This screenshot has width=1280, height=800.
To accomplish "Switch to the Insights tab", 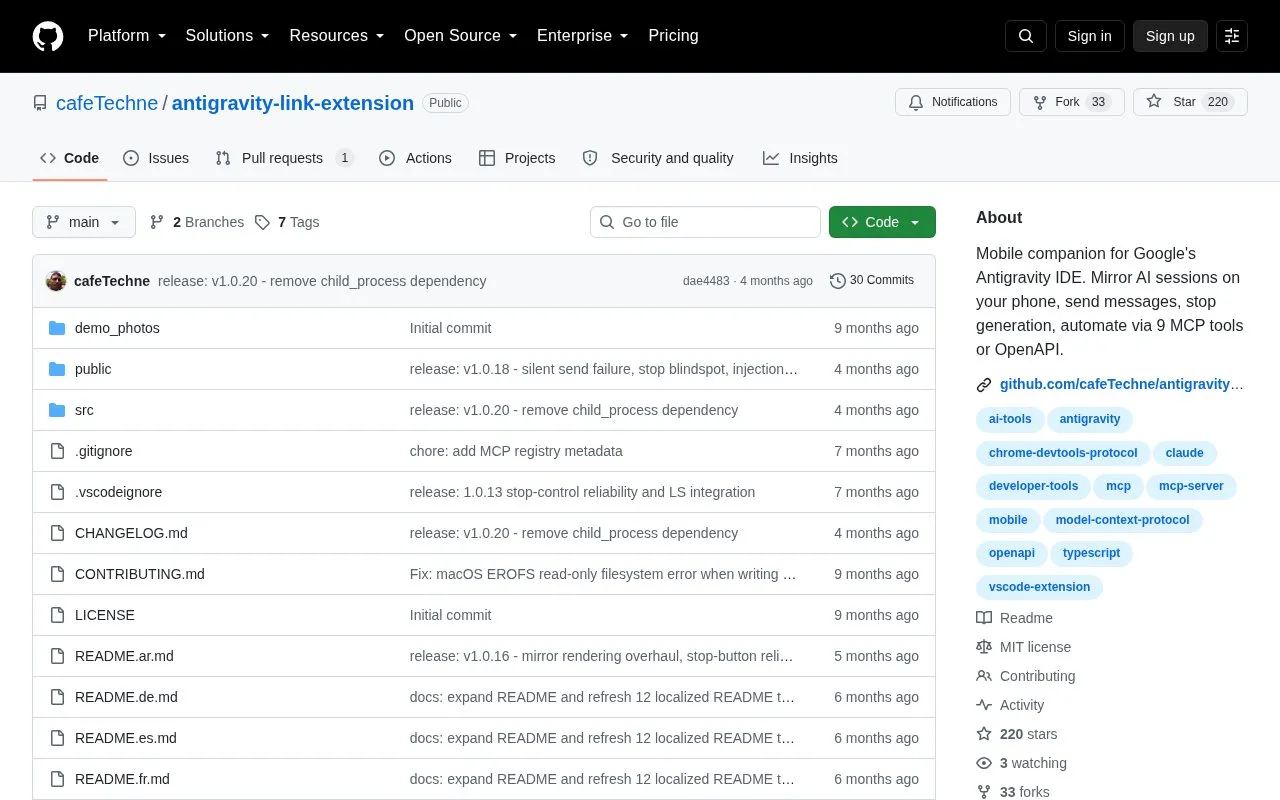I will [800, 158].
